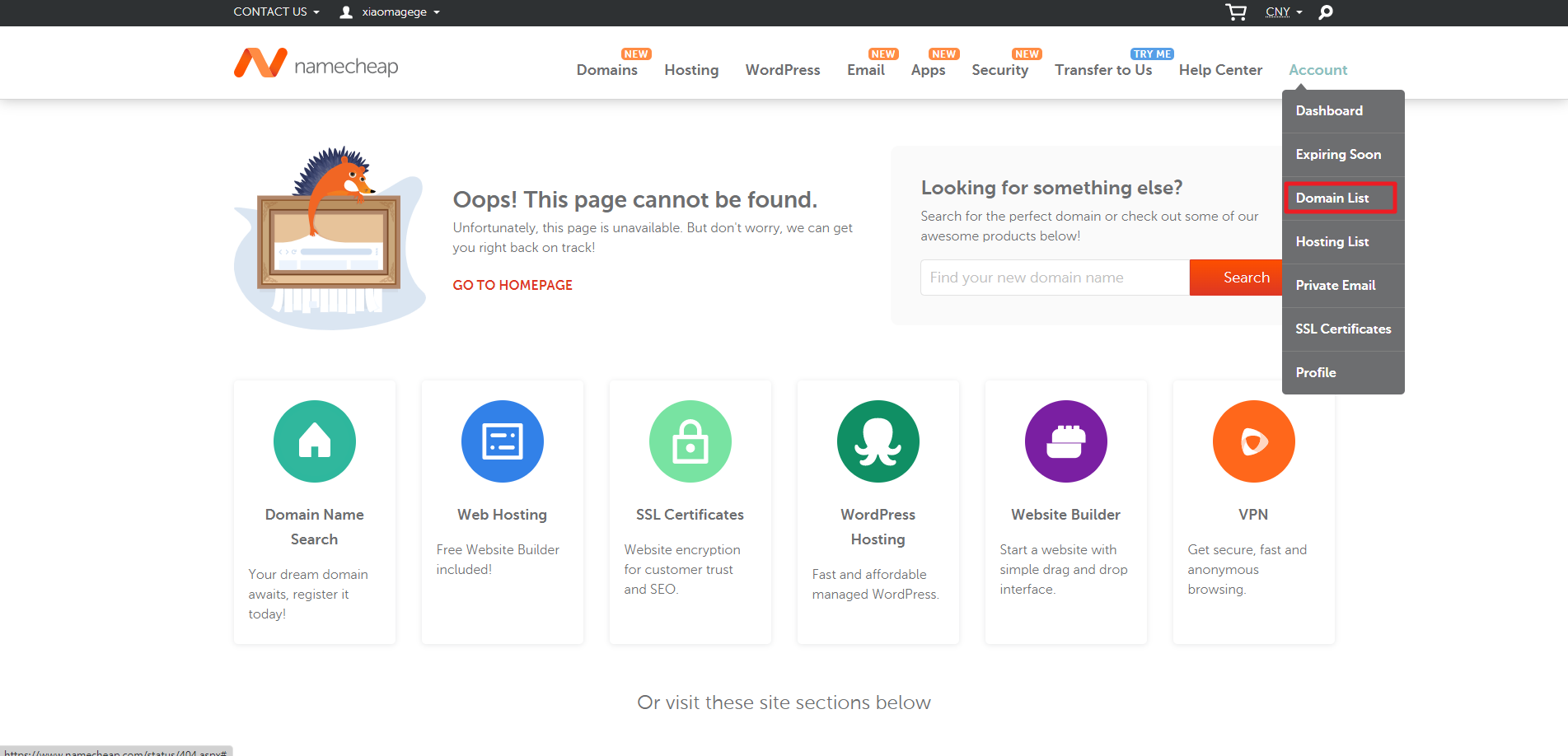1568x756 pixels.
Task: Open the shopping cart icon
Action: [1236, 12]
